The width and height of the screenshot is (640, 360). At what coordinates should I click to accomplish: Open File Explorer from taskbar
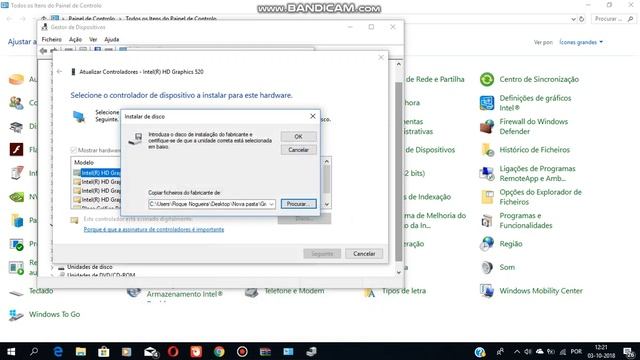81,351
